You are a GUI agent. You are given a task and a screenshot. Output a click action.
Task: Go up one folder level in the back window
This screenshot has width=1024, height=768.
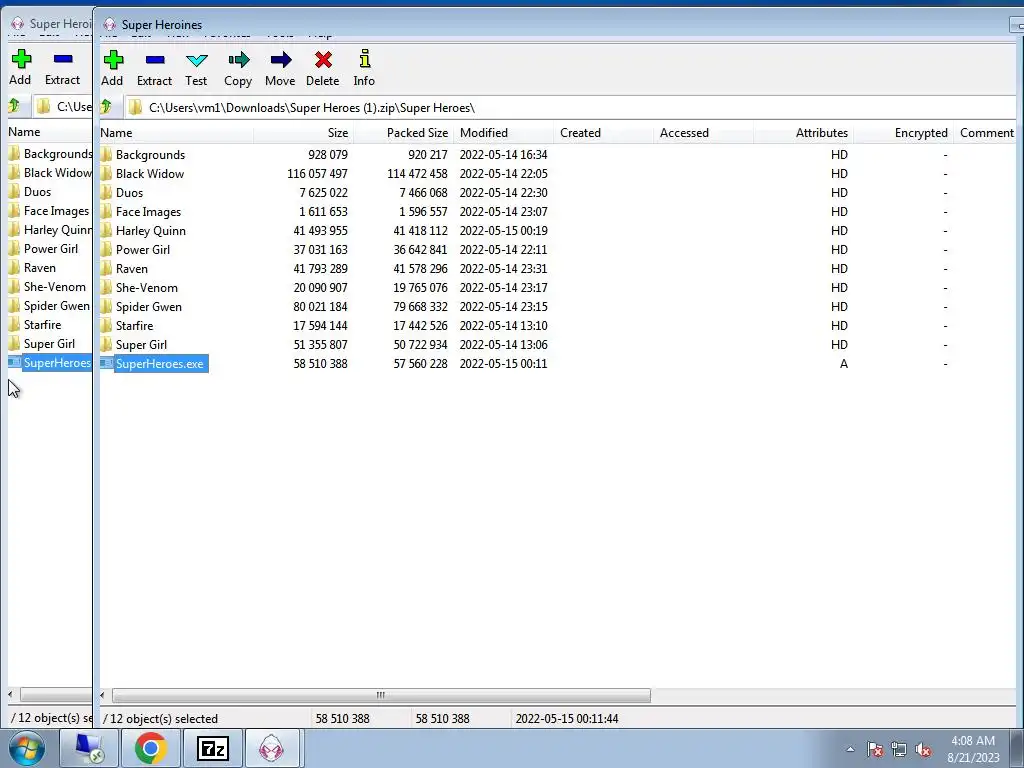[x=14, y=105]
